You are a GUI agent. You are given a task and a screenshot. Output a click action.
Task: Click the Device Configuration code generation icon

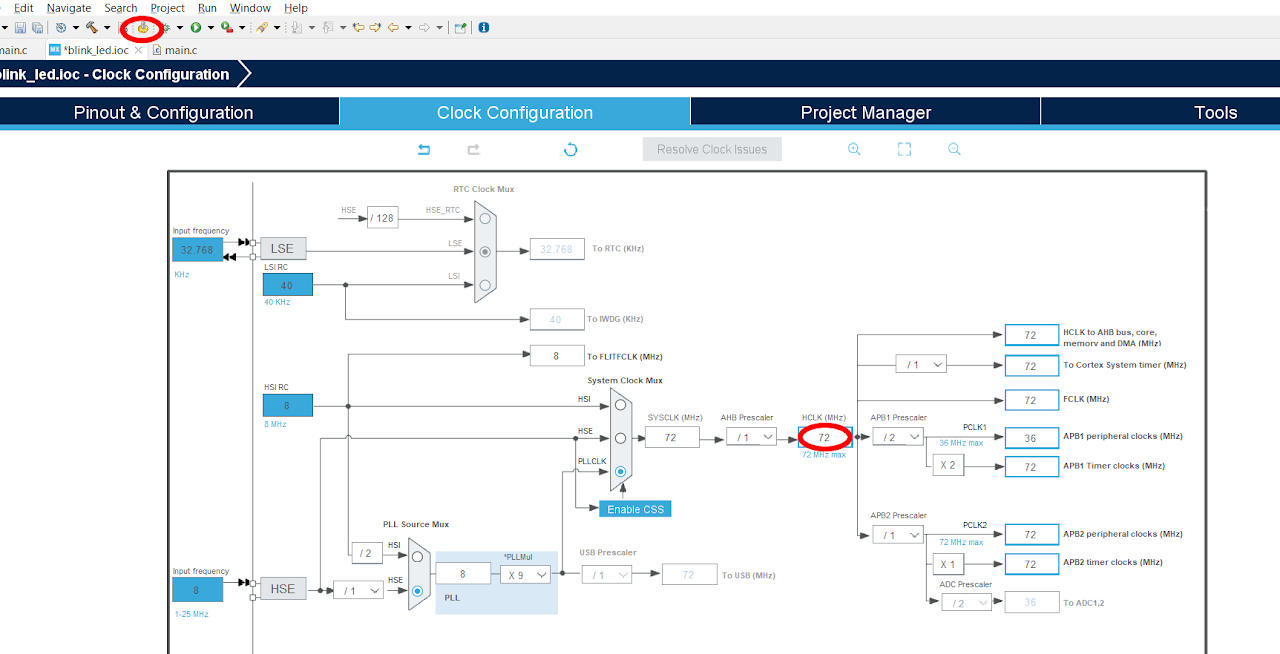coord(143,28)
